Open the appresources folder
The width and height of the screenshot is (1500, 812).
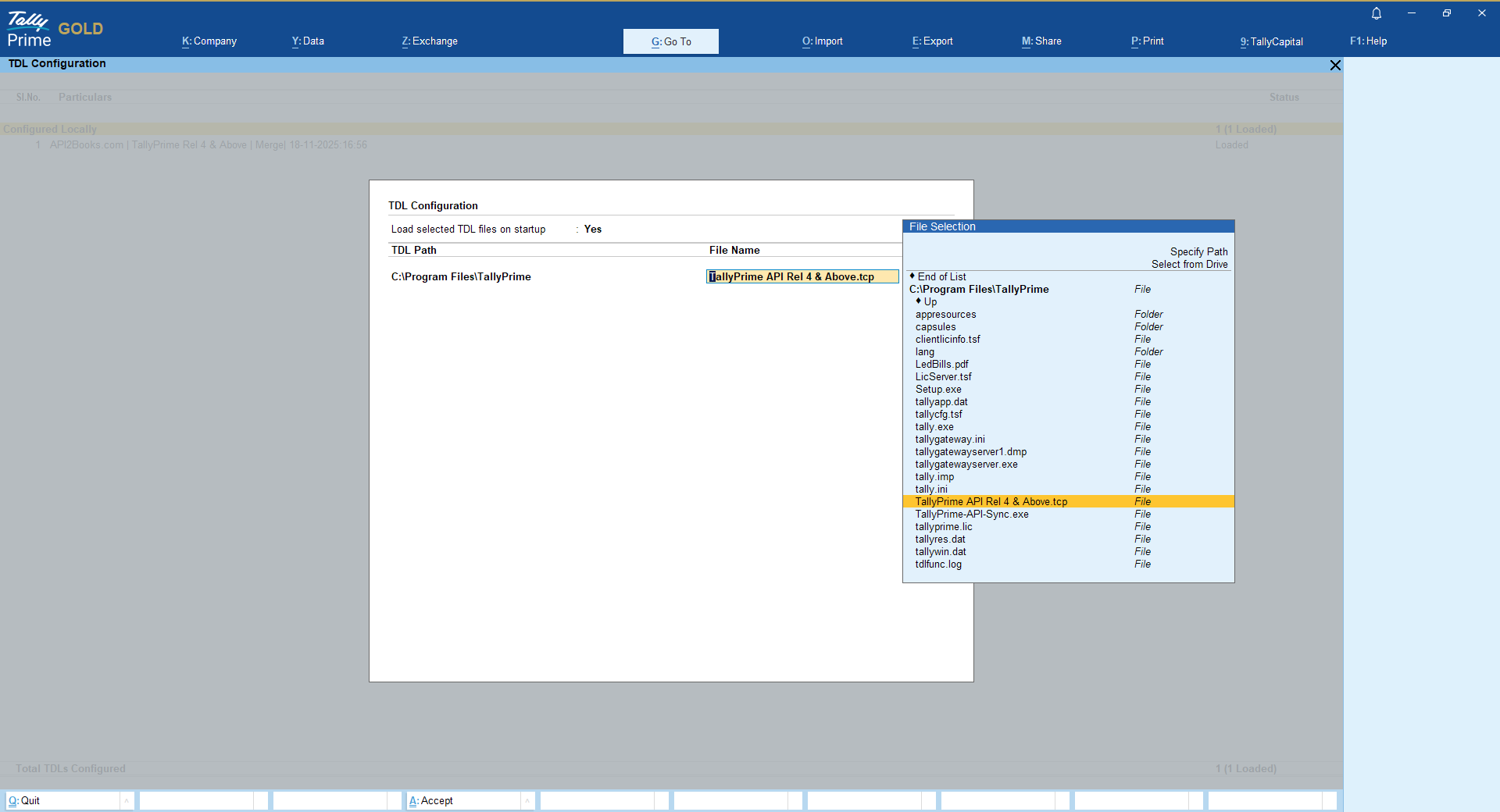pyautogui.click(x=945, y=315)
